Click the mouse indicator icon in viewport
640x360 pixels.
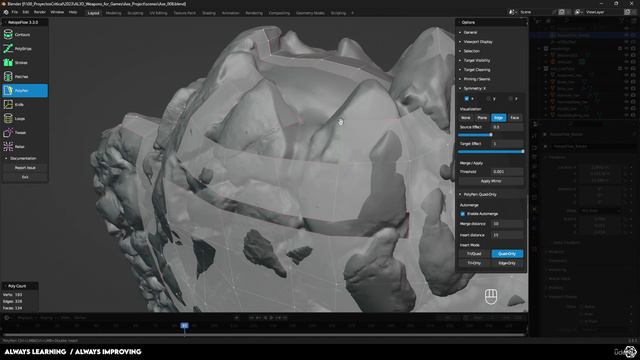pyautogui.click(x=491, y=296)
